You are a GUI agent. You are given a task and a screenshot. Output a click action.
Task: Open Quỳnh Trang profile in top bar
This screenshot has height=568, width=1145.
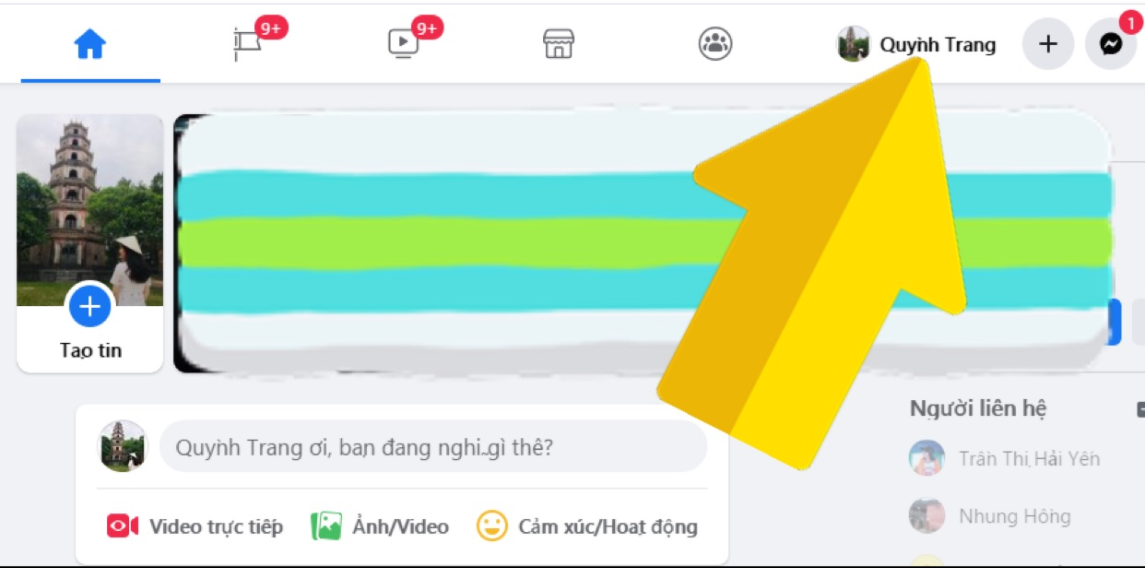click(x=916, y=45)
